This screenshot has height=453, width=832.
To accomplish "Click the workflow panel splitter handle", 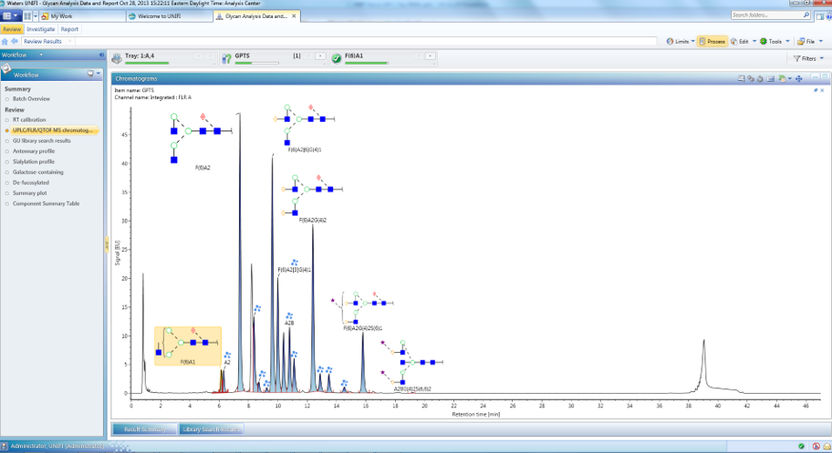I will [x=107, y=245].
